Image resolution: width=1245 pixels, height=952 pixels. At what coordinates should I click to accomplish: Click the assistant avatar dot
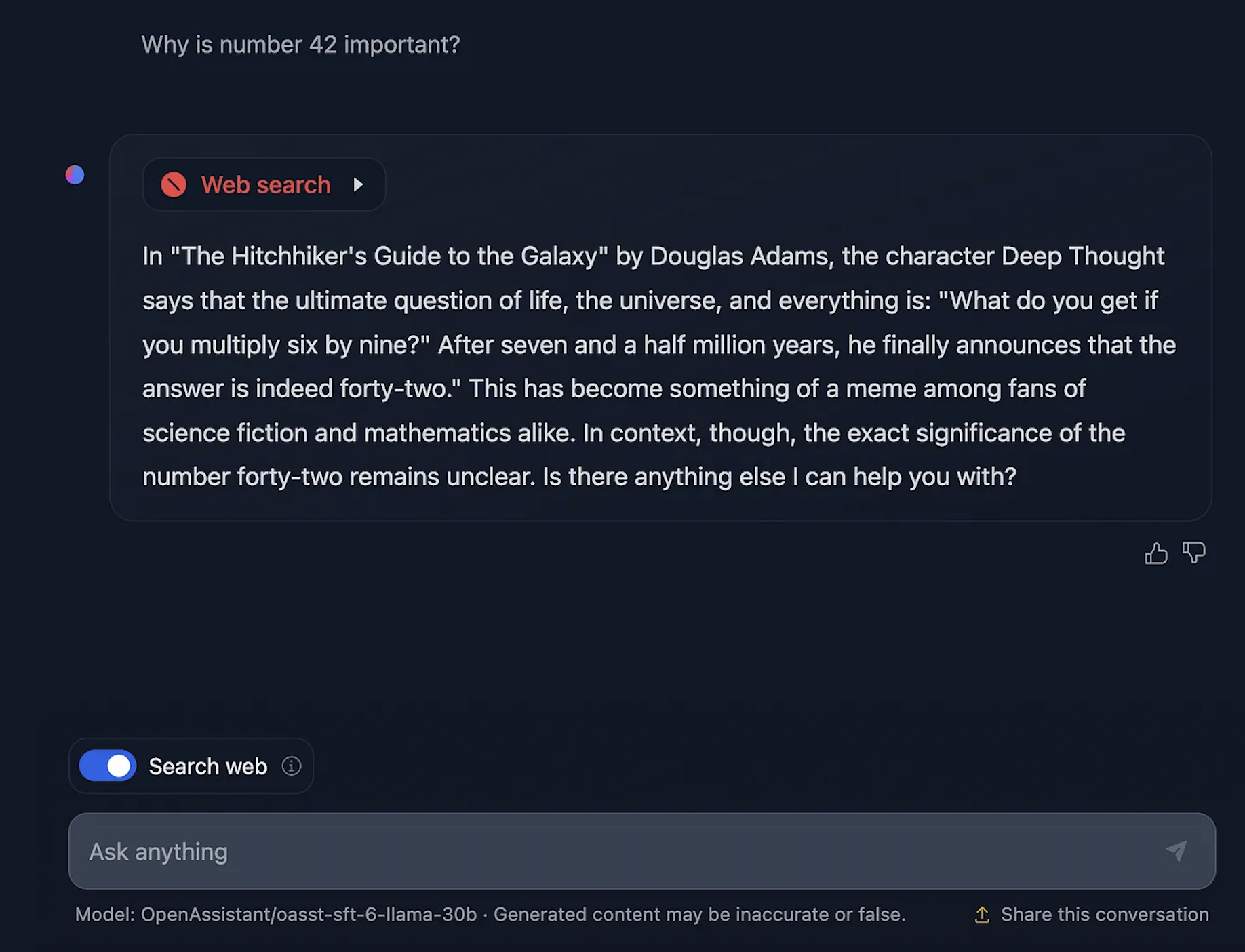pyautogui.click(x=75, y=175)
